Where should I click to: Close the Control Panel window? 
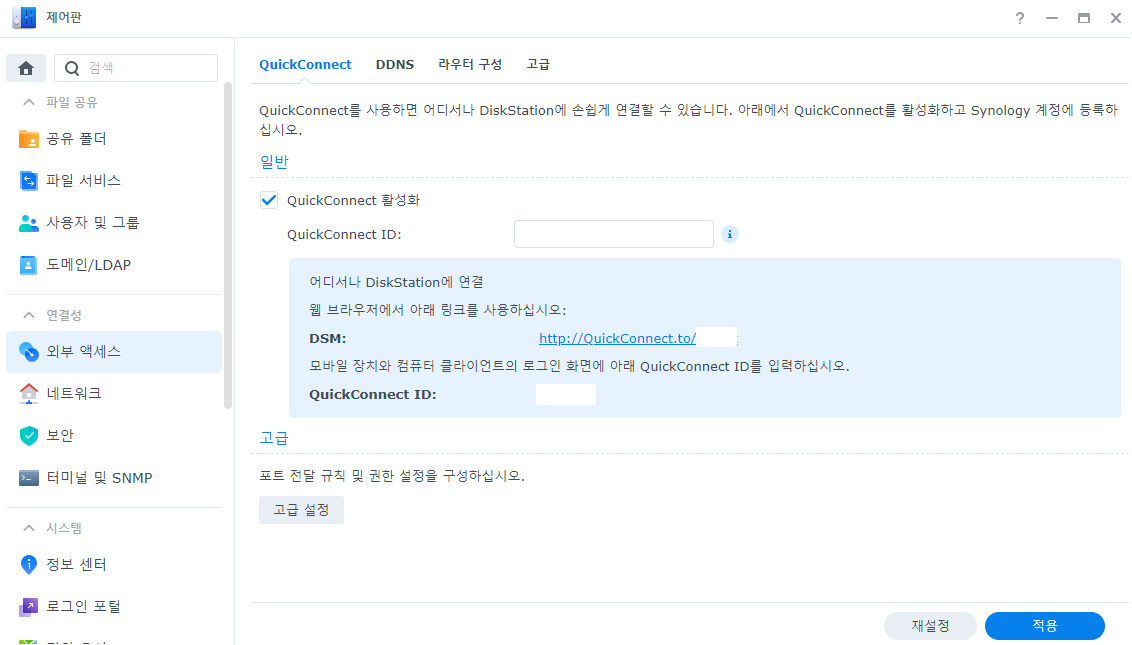[1115, 18]
